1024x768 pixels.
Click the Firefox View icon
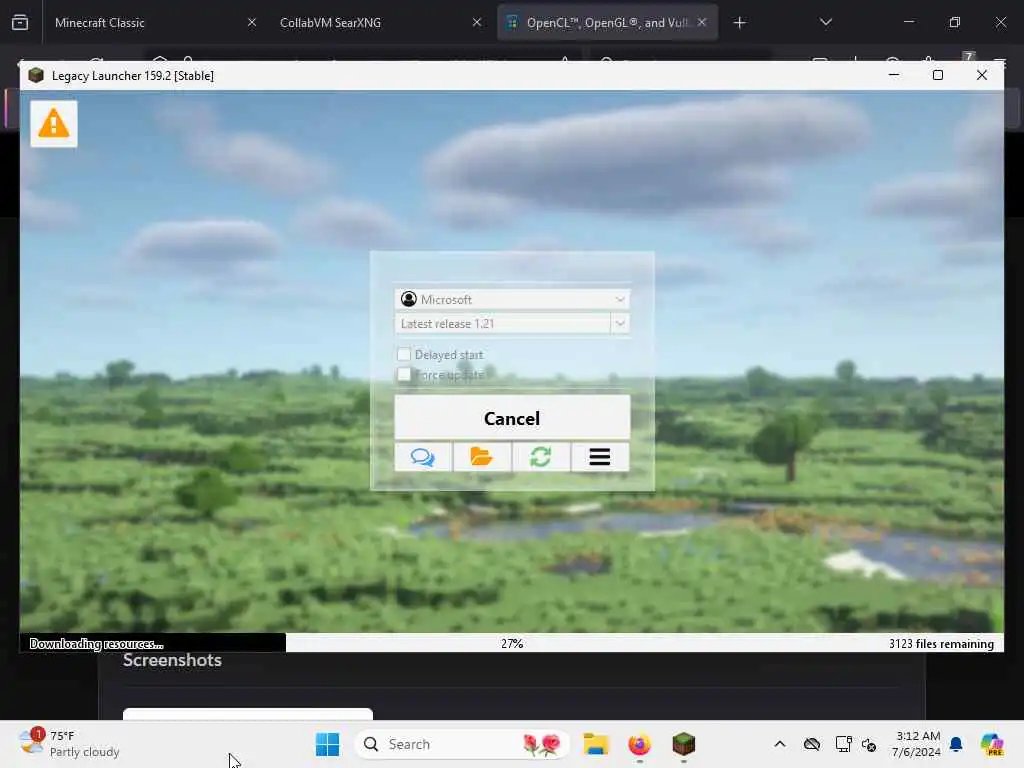pyautogui.click(x=20, y=22)
